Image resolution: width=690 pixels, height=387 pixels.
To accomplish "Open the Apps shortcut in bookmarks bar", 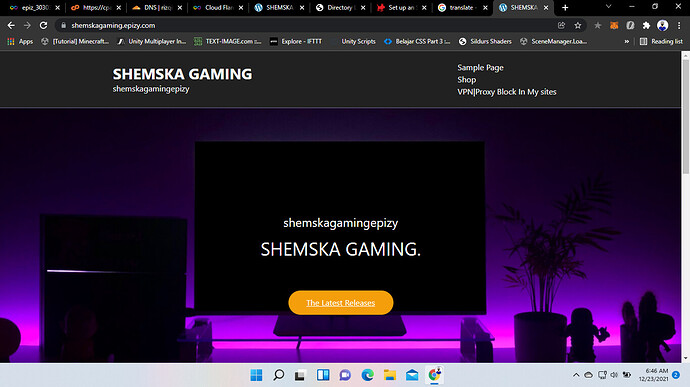I will (x=20, y=41).
